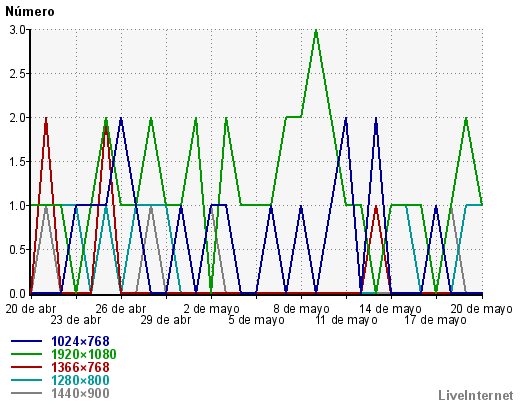Click the 2.5 y-axis value
The height and width of the screenshot is (405, 520).
tap(17, 74)
